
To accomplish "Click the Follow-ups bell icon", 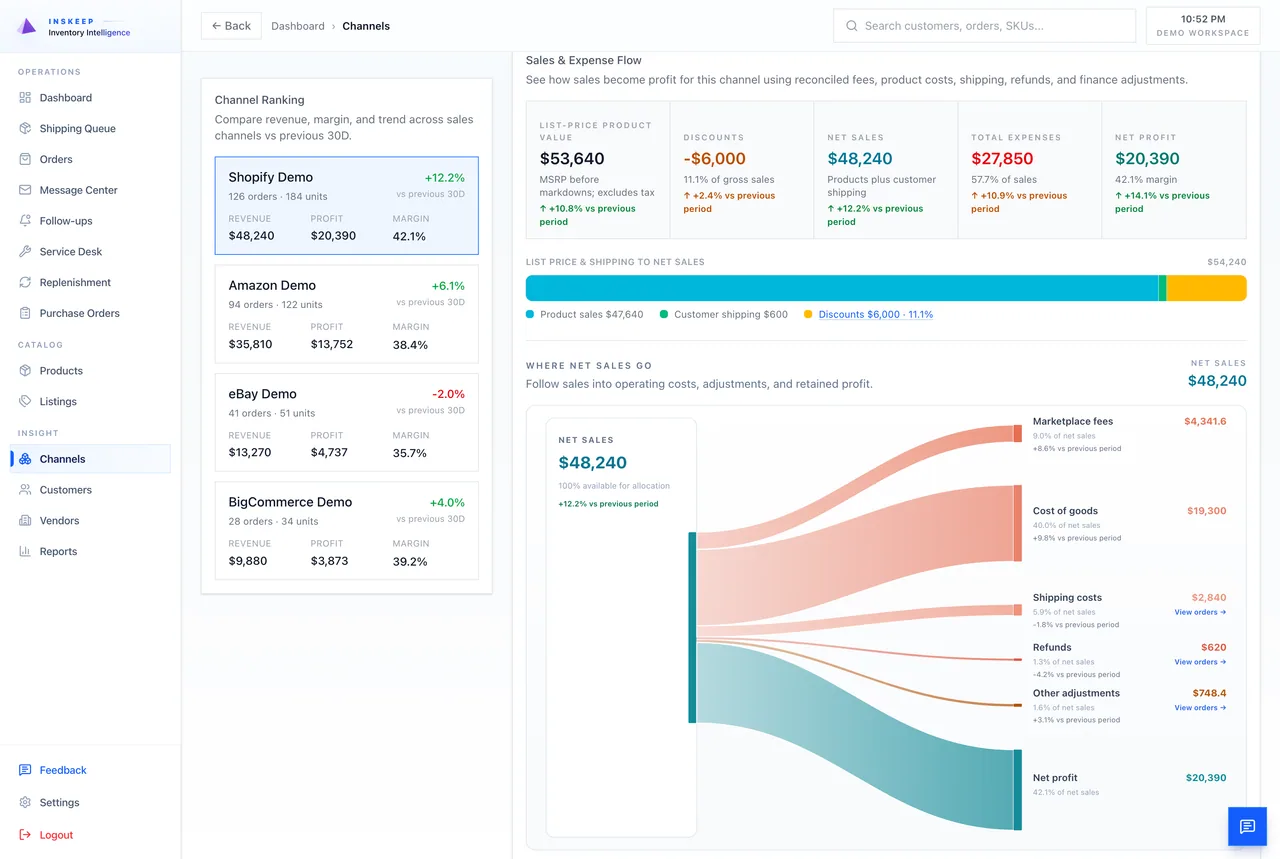I will (x=25, y=221).
